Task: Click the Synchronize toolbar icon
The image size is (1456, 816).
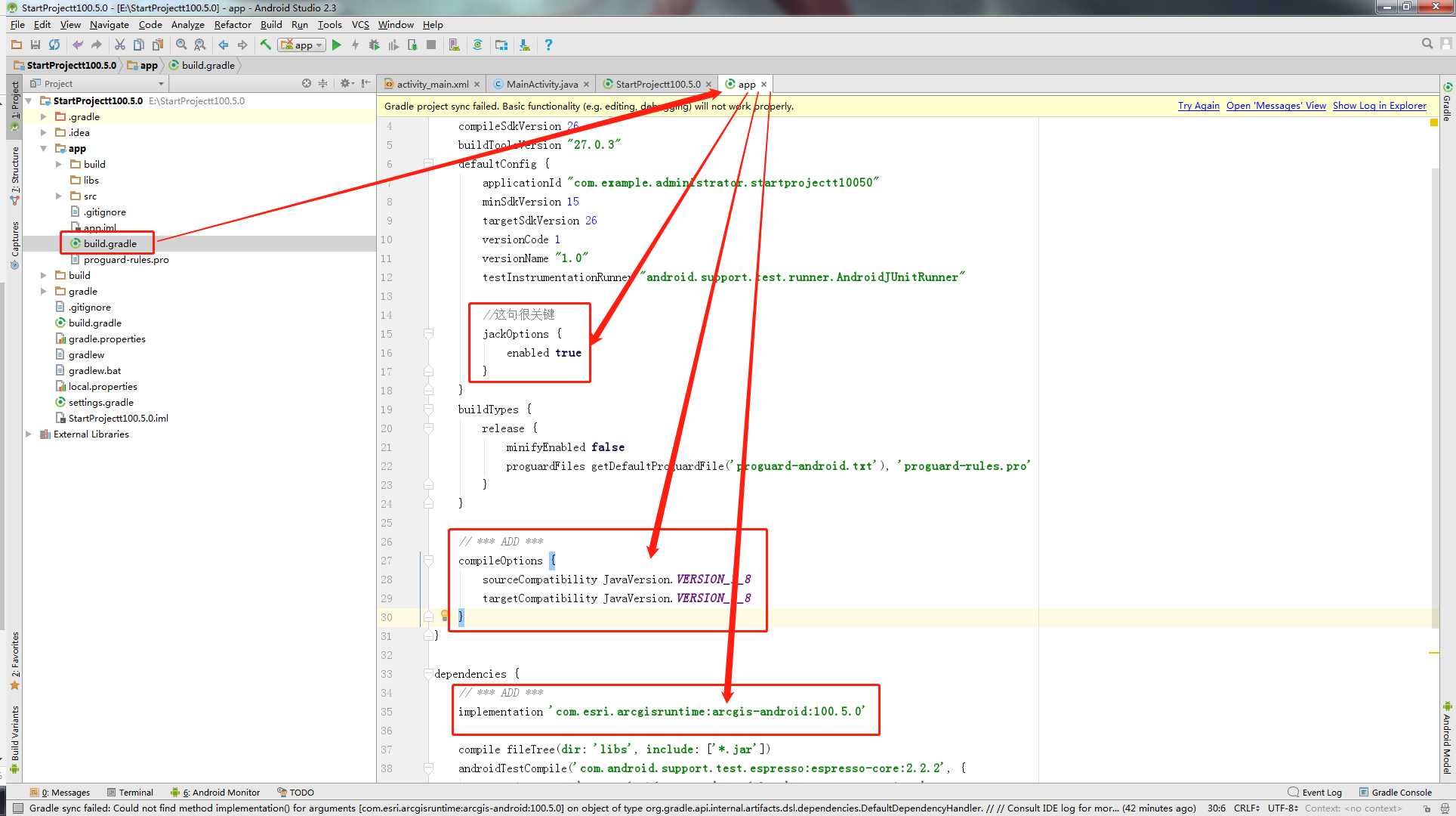Action: coord(54,45)
